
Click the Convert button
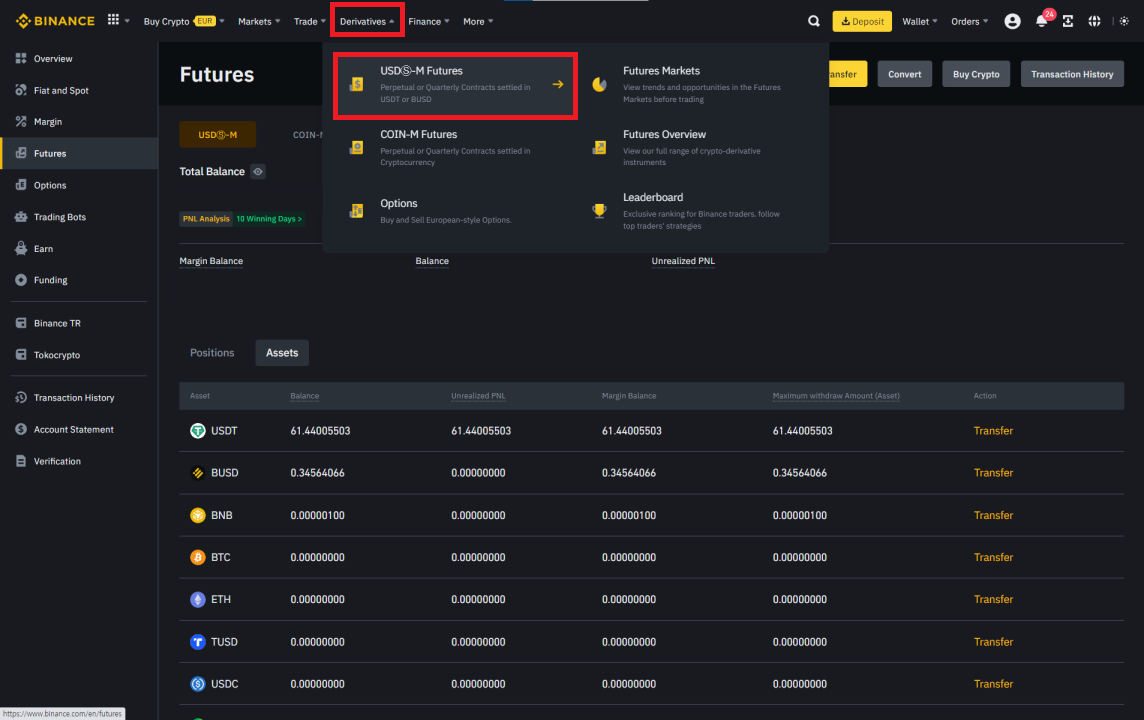904,74
